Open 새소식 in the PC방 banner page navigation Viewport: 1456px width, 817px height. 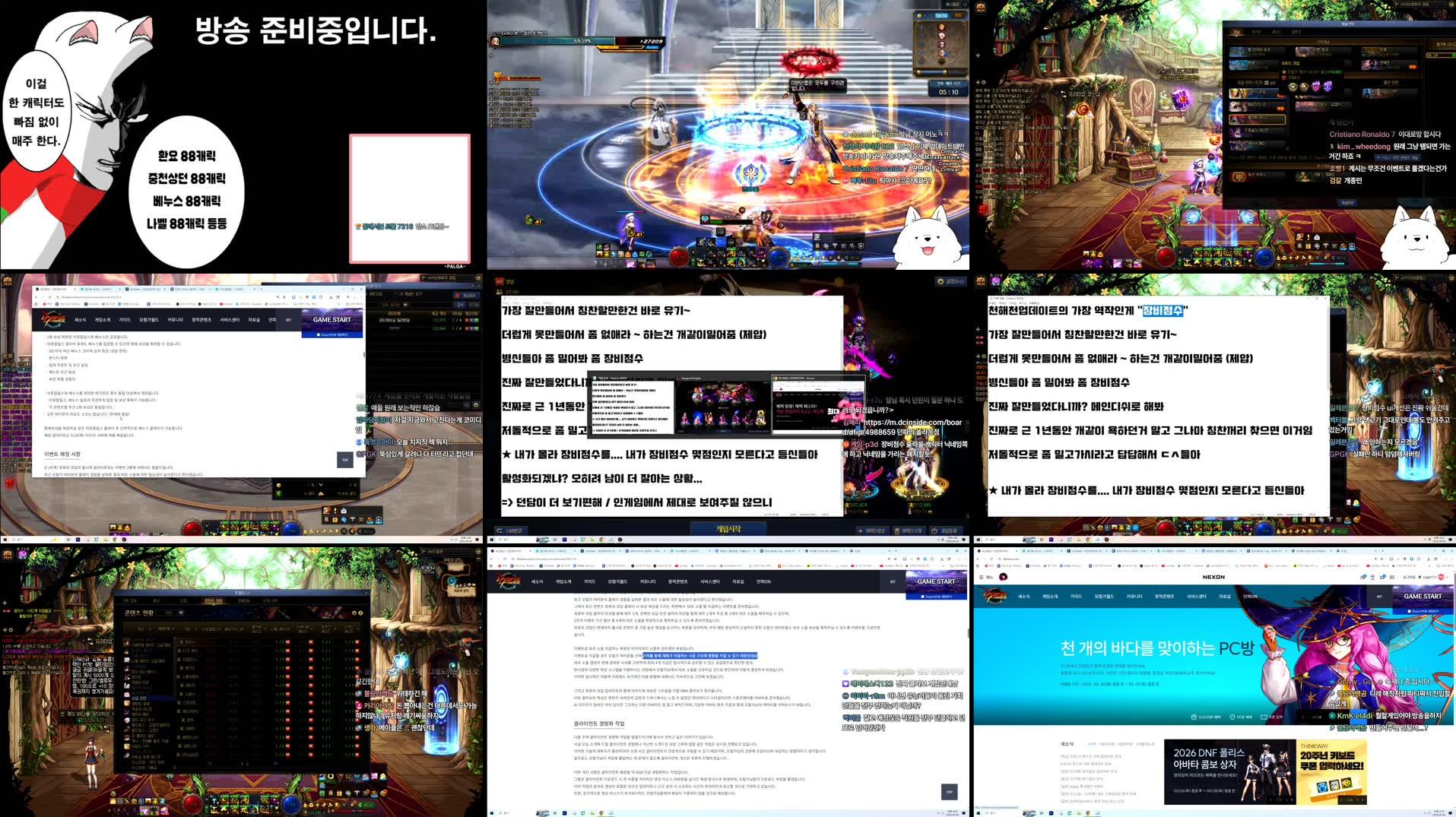1023,597
